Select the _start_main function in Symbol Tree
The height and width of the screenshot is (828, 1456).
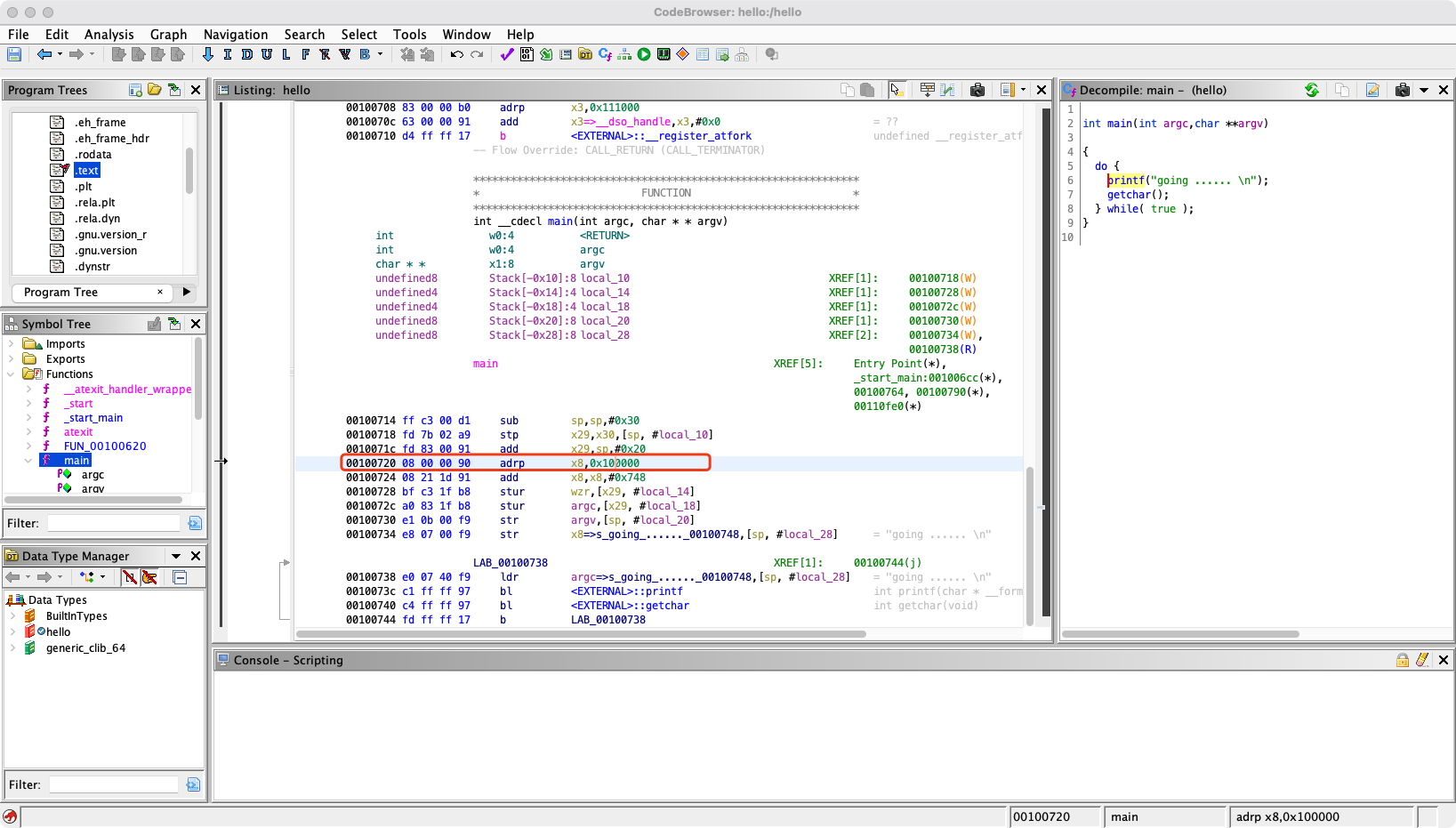pos(93,418)
